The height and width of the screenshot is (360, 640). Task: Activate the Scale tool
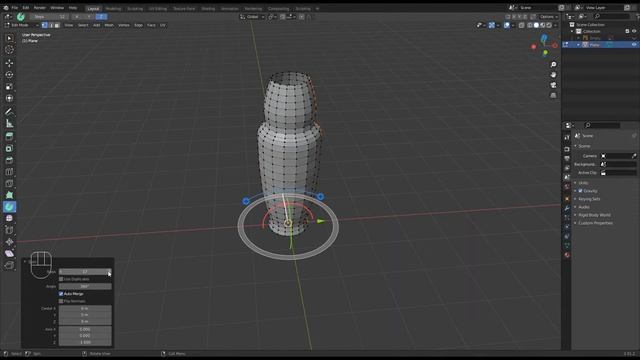(x=9, y=87)
